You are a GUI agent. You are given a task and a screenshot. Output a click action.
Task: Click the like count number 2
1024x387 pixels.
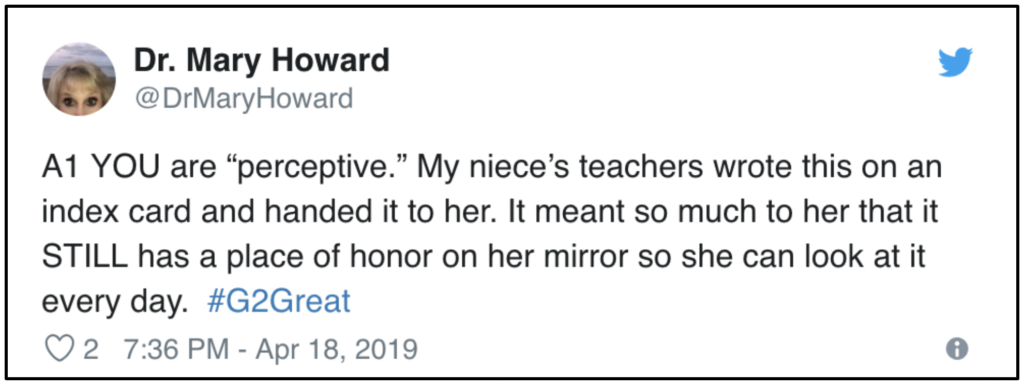pyautogui.click(x=91, y=349)
